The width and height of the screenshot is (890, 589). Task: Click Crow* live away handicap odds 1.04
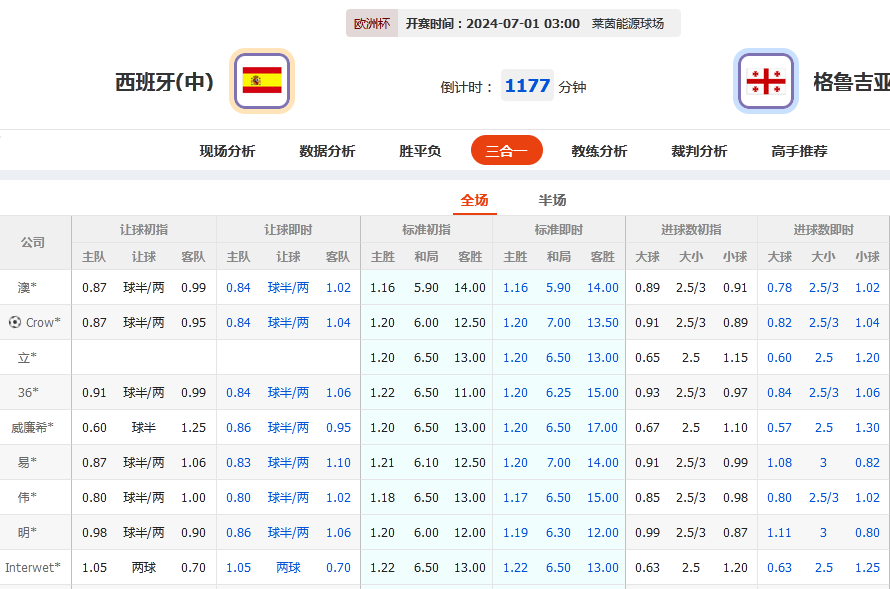pos(339,322)
